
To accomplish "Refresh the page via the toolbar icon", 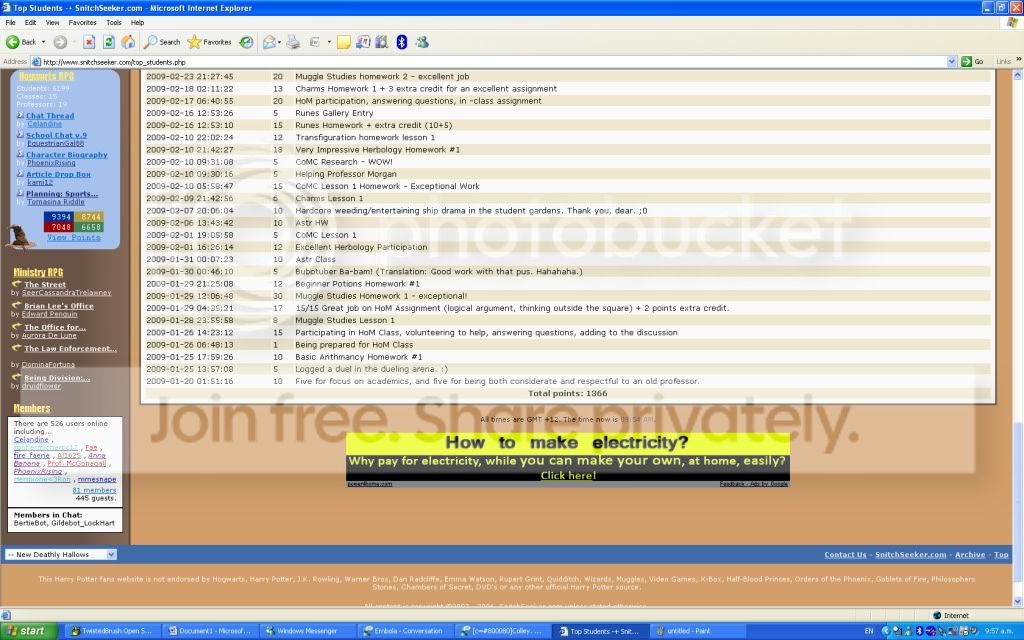I will click(x=108, y=42).
